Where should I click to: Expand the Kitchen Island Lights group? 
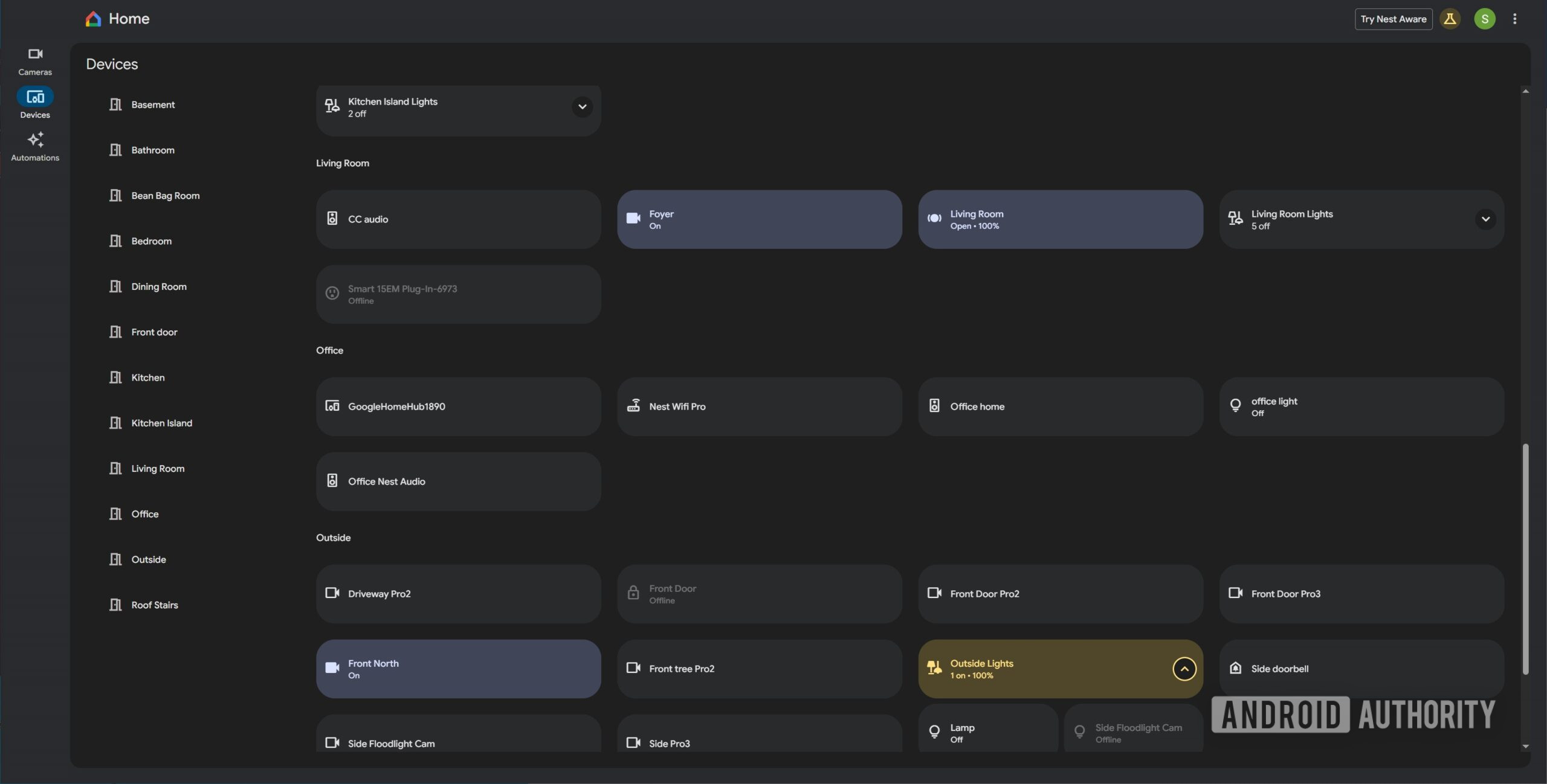(x=582, y=107)
